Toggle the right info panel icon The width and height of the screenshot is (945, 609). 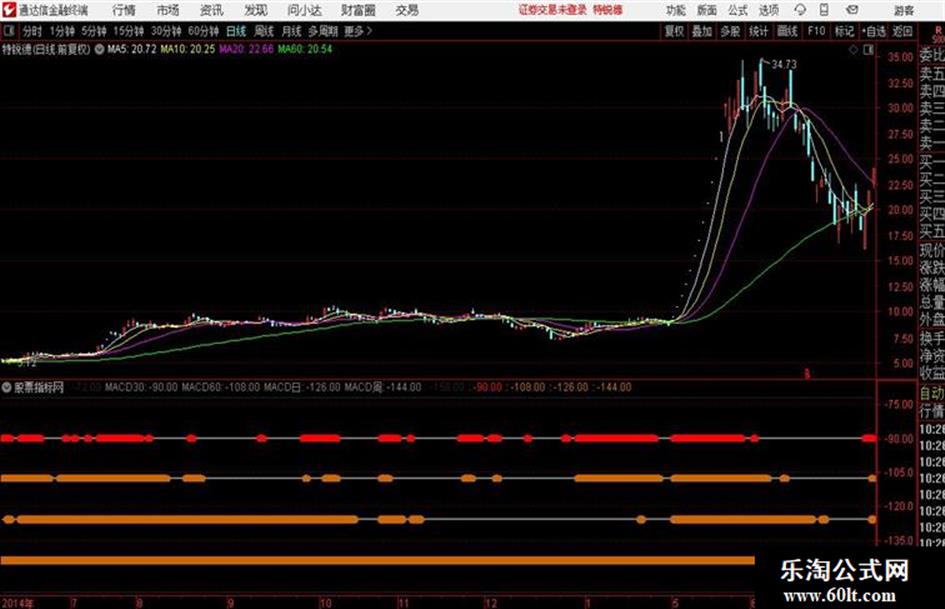(868, 50)
